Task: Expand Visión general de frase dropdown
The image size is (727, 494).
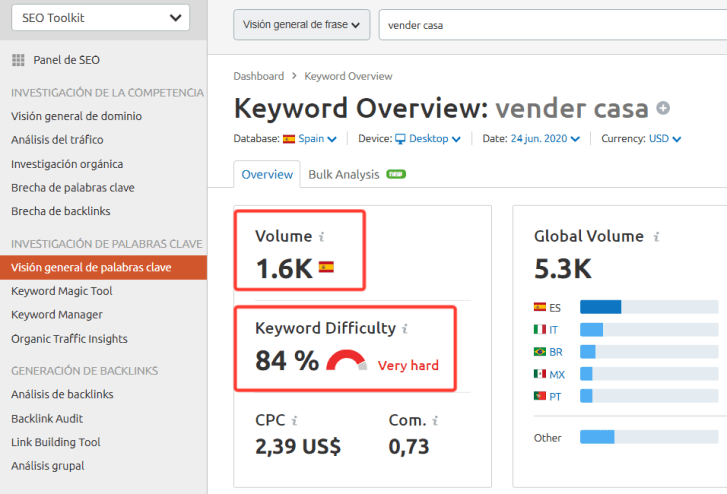Action: (x=302, y=25)
